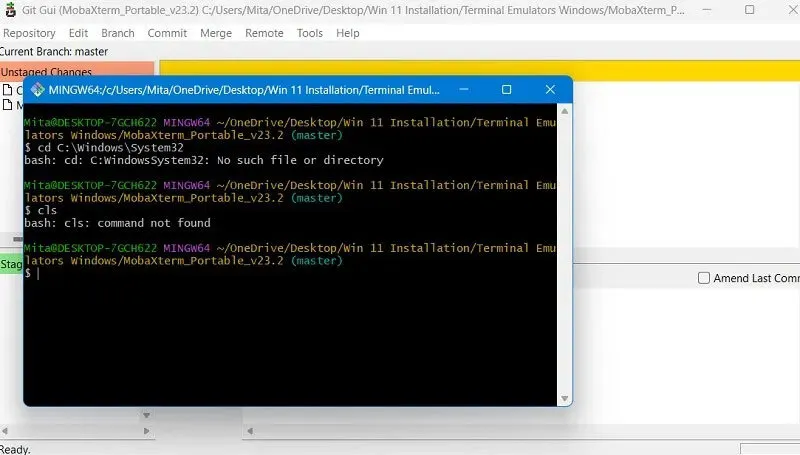The image size is (800, 455).
Task: Expand the Merge menu
Action: click(216, 33)
